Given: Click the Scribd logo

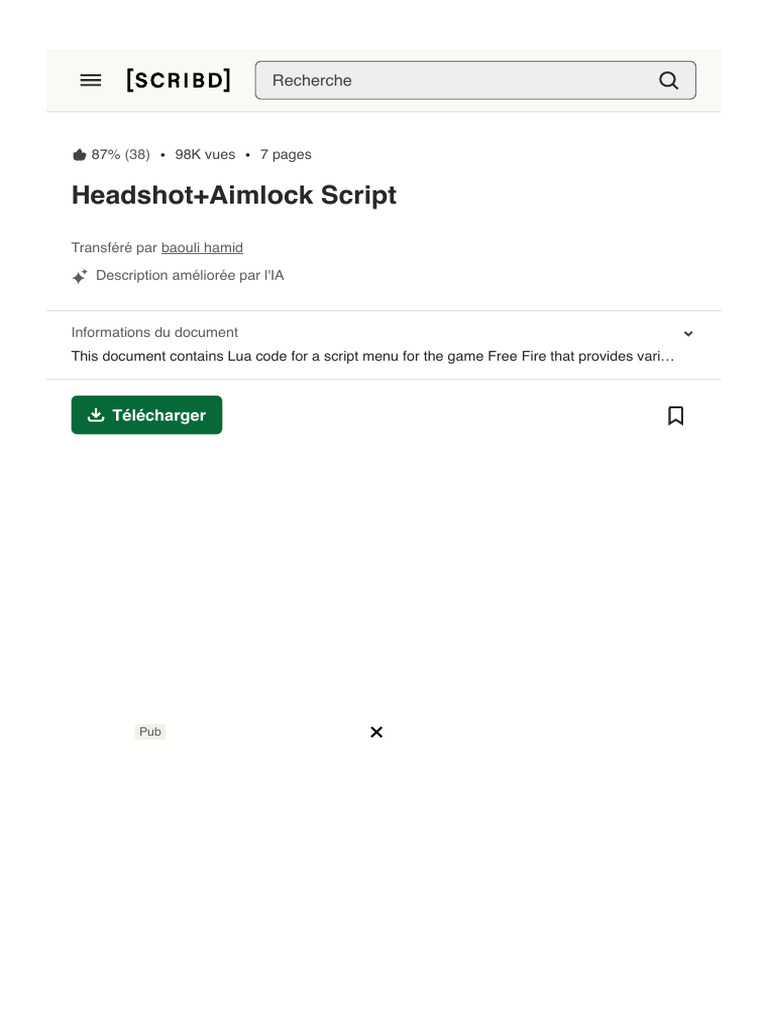Looking at the screenshot, I should (178, 80).
